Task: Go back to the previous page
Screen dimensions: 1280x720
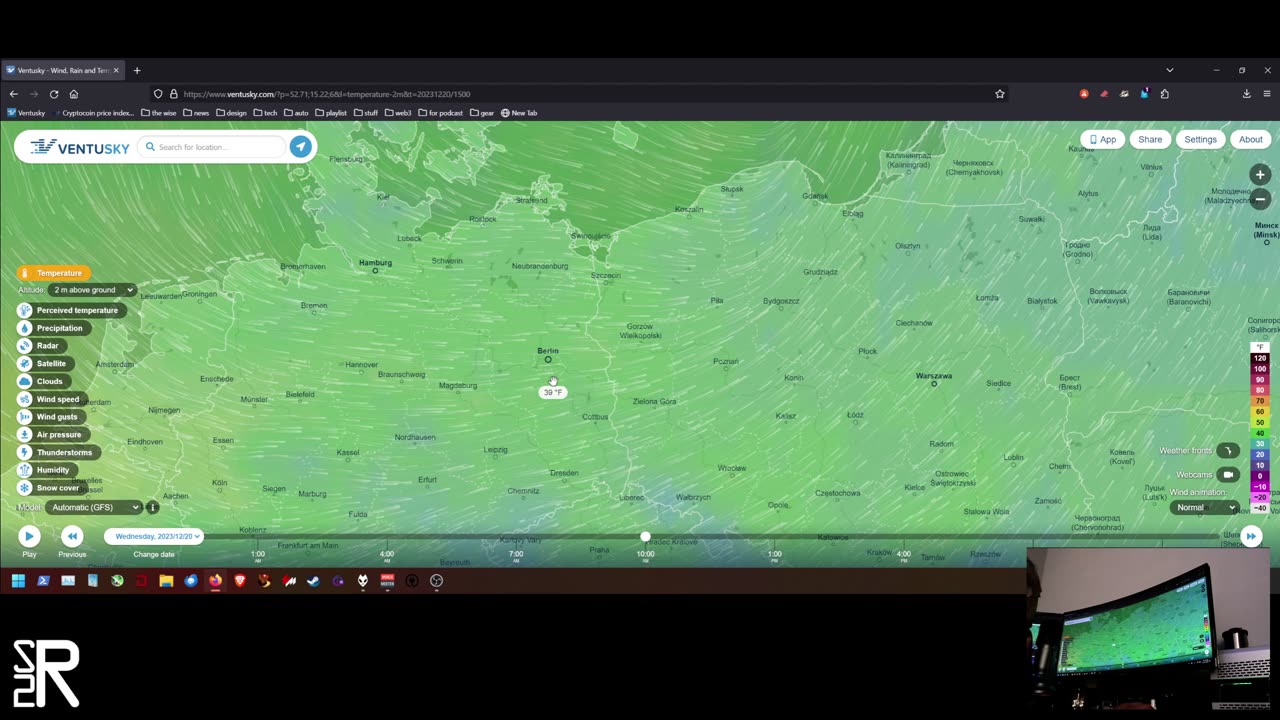Action: [x=14, y=94]
